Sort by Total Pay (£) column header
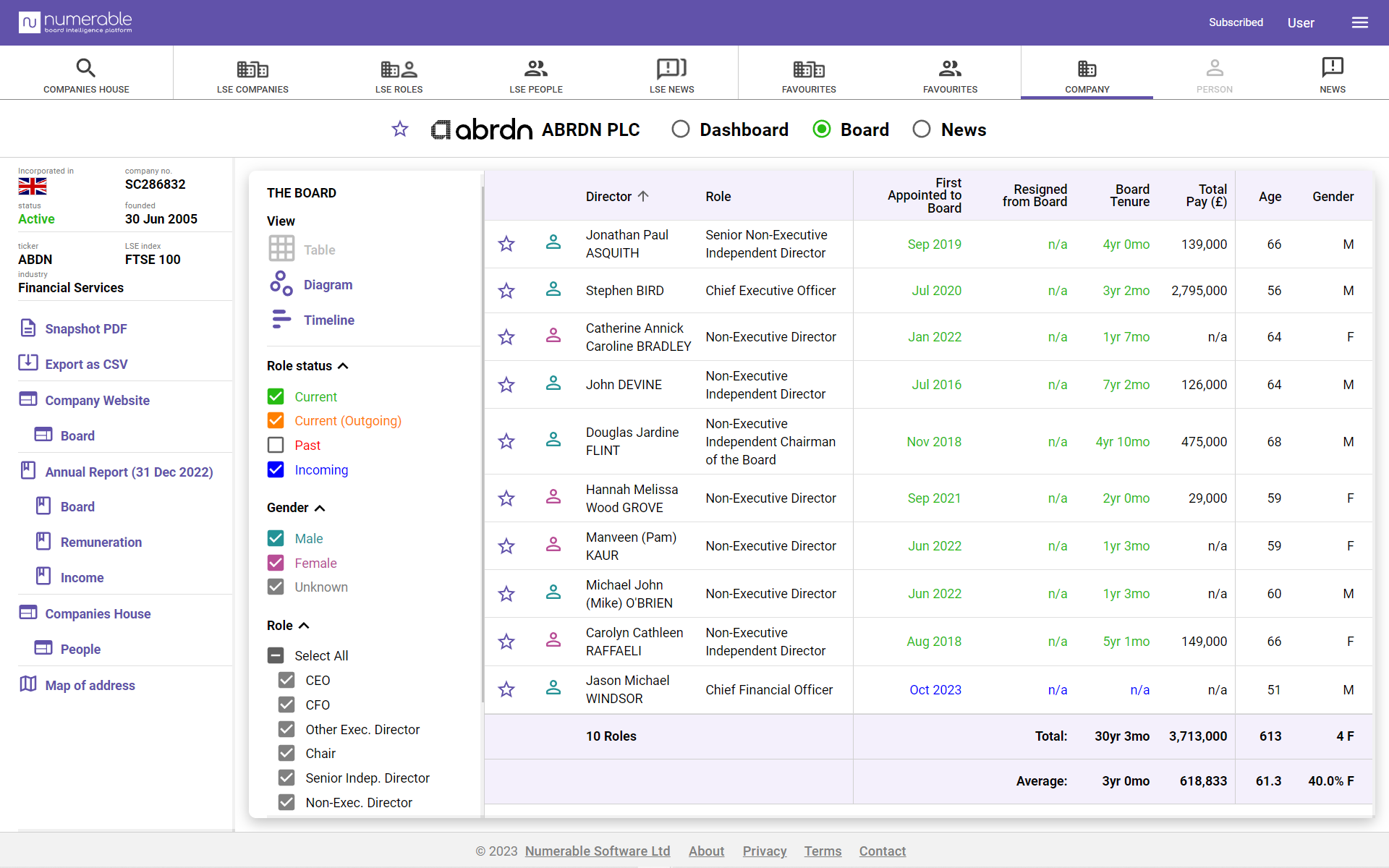This screenshot has height=868, width=1389. click(x=1206, y=195)
